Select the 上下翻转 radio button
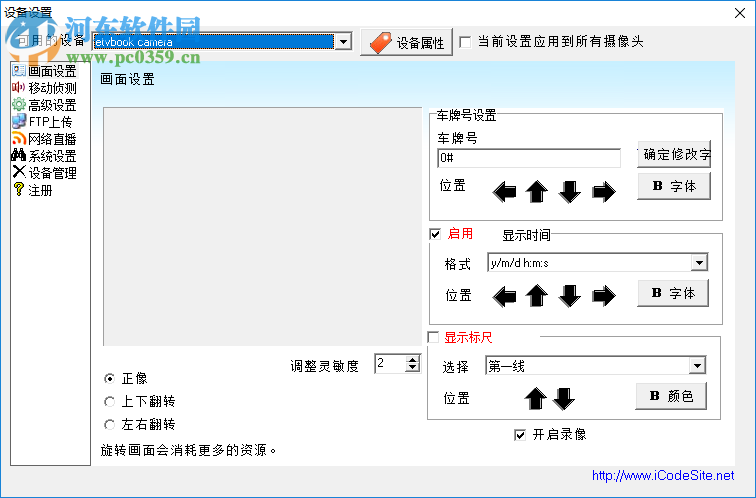This screenshot has width=756, height=498. click(109, 402)
